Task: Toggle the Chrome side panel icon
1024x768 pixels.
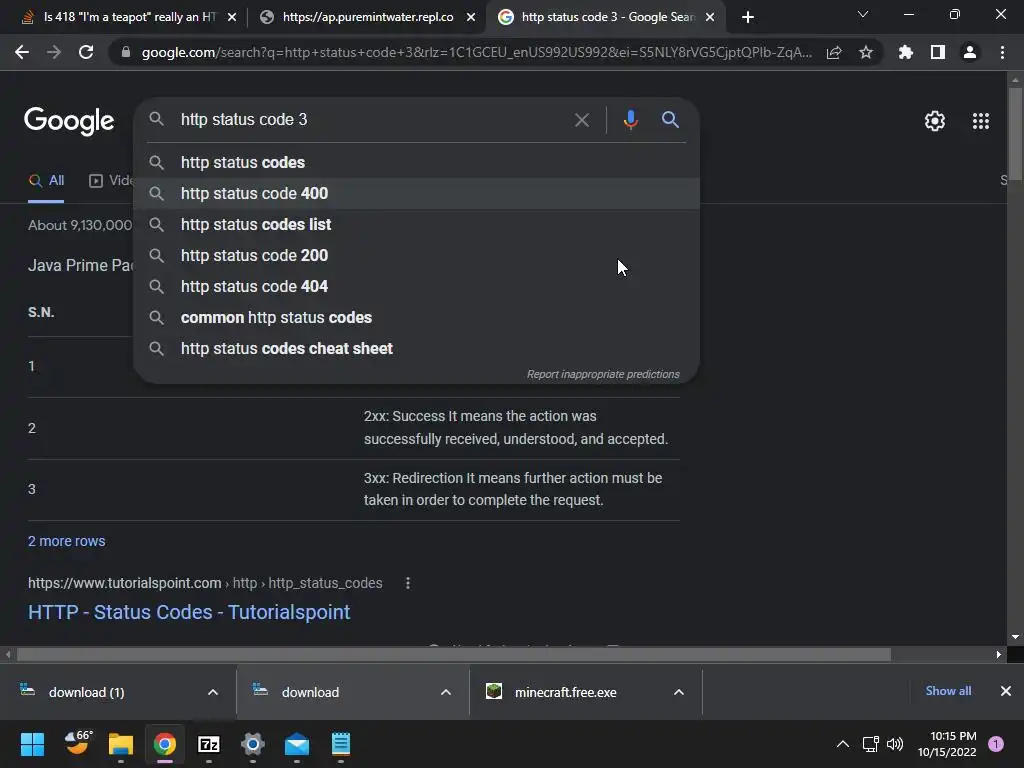Action: pyautogui.click(x=937, y=52)
